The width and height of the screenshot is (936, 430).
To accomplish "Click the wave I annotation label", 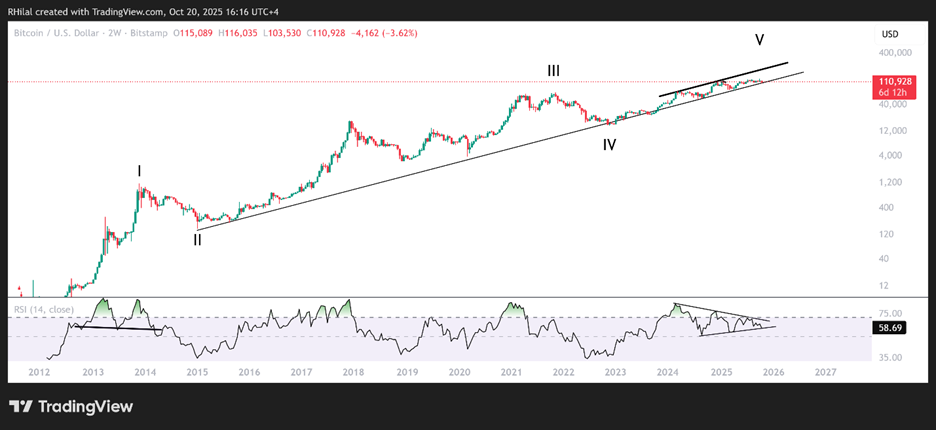I will tap(139, 172).
